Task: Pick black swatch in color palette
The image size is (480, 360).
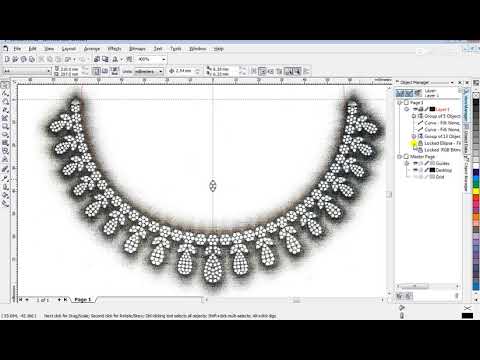Action: point(476,102)
